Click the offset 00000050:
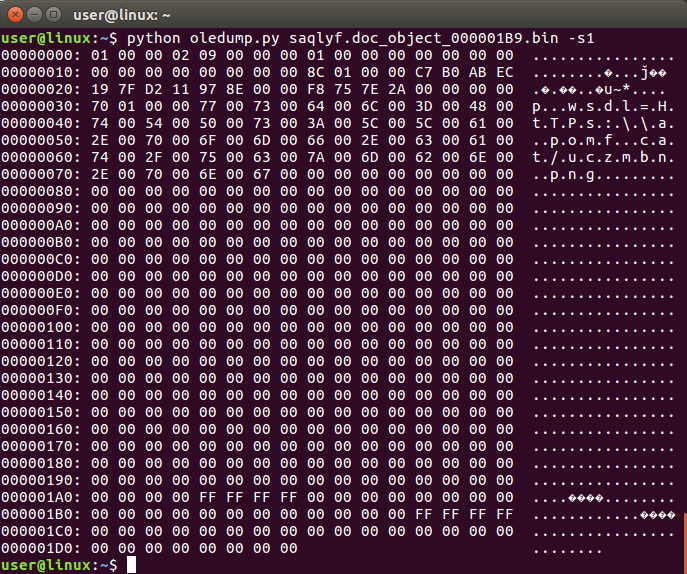The image size is (687, 574). 41,141
